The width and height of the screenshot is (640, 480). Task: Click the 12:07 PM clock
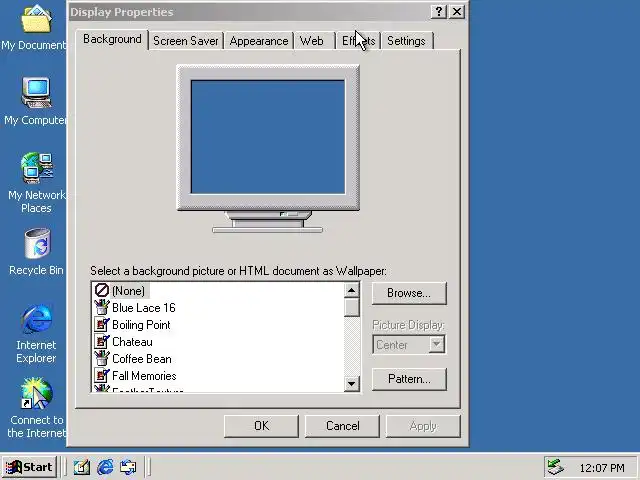coord(602,468)
